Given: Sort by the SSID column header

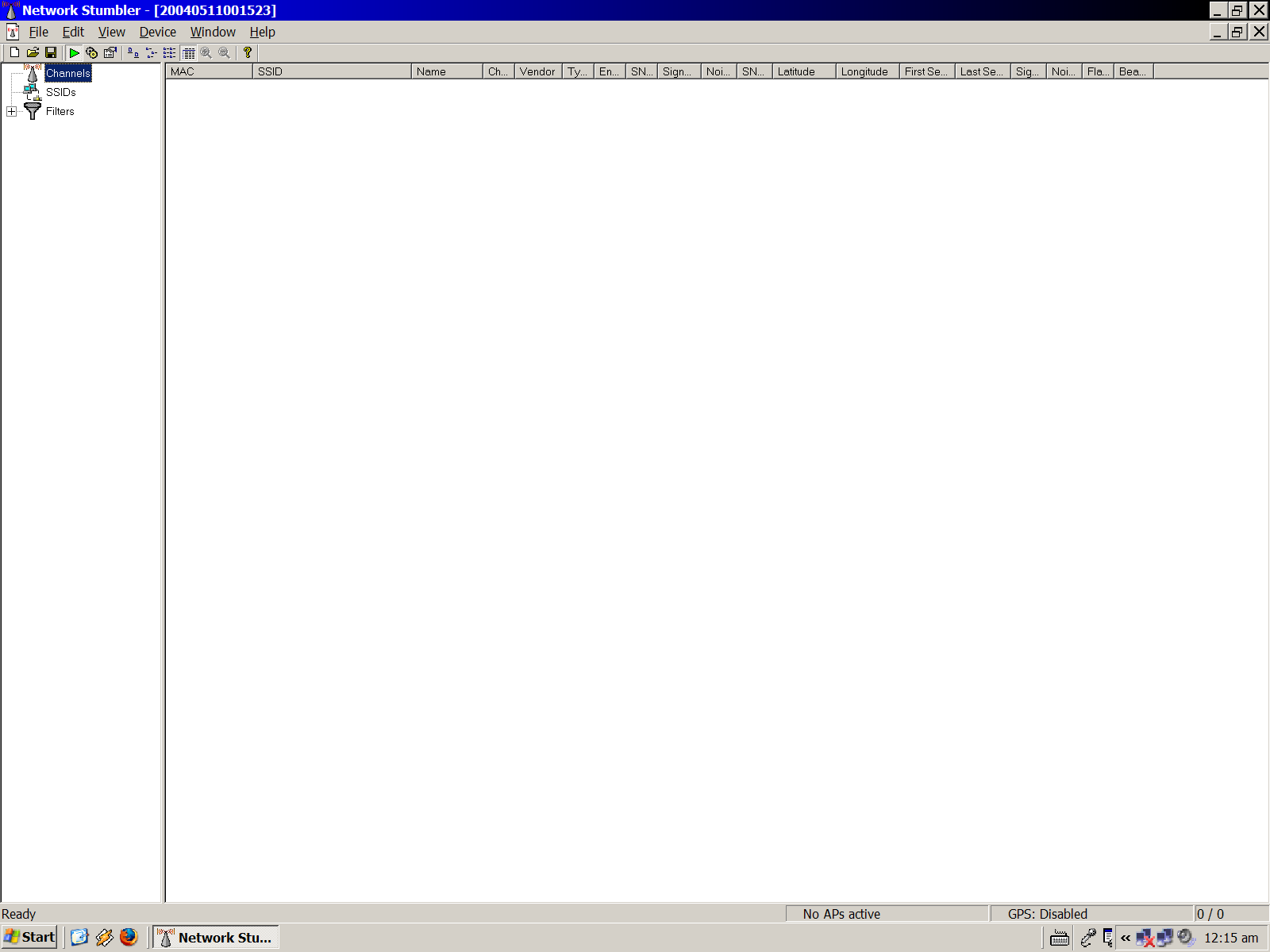Looking at the screenshot, I should 333,71.
